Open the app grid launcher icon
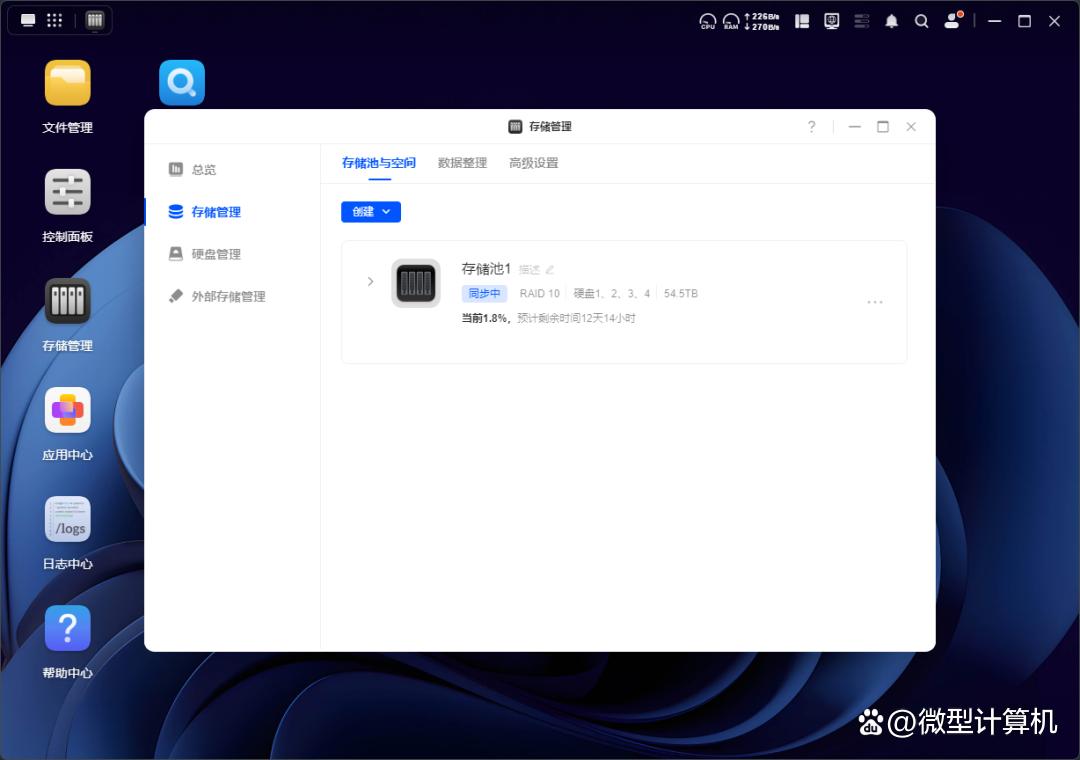 tap(54, 20)
